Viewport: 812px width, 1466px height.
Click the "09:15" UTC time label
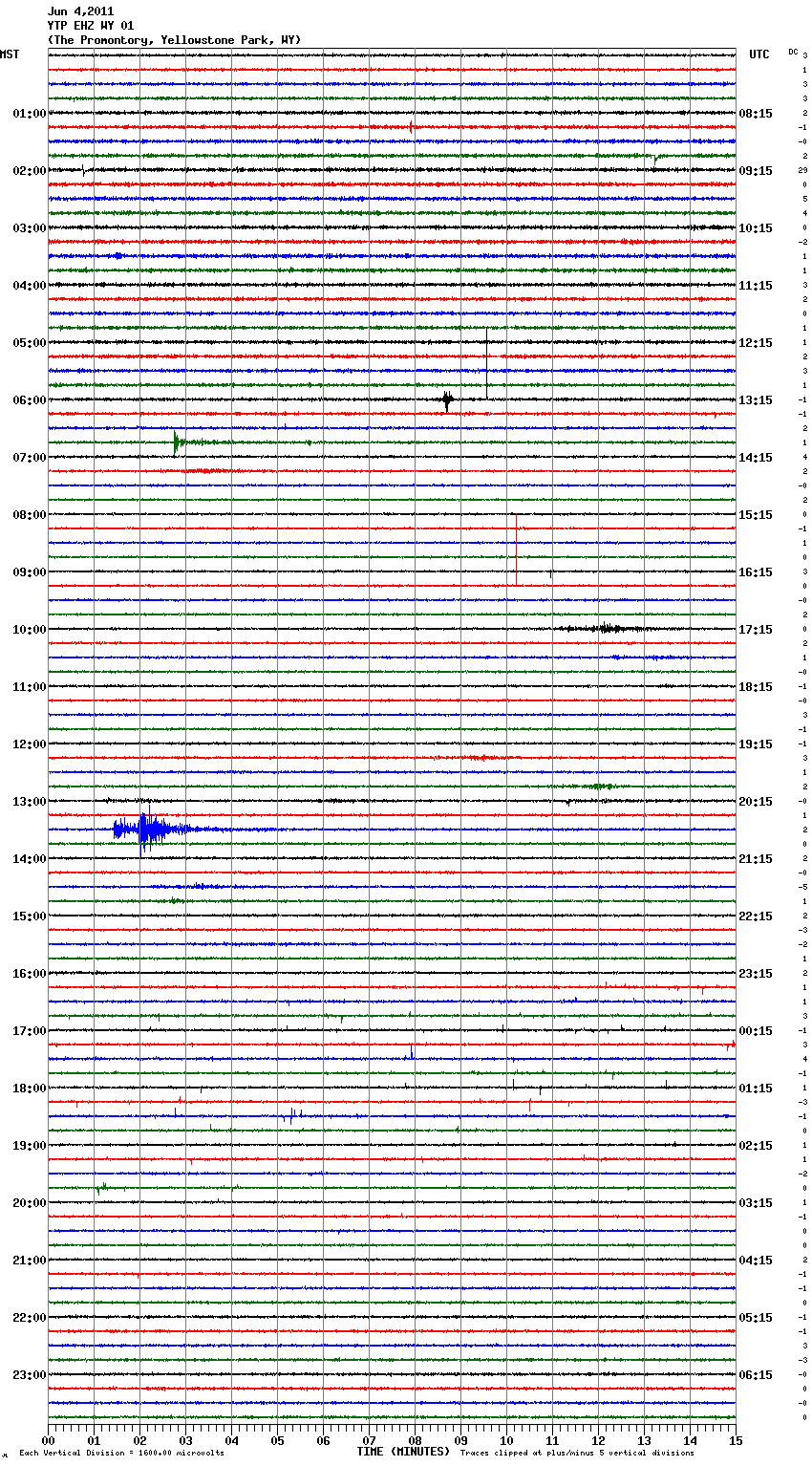[x=756, y=171]
